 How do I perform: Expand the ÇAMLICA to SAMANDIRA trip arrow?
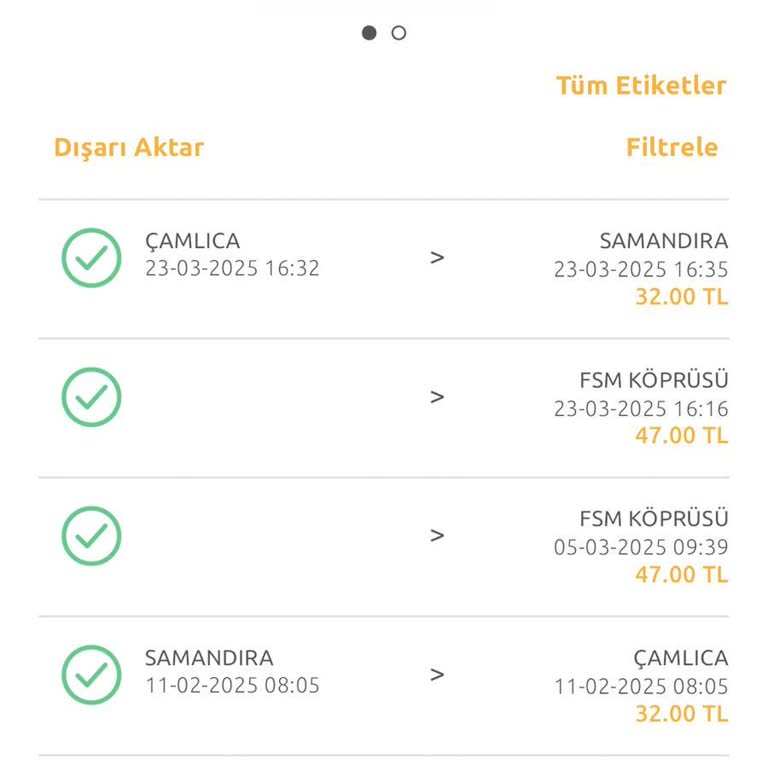click(437, 258)
